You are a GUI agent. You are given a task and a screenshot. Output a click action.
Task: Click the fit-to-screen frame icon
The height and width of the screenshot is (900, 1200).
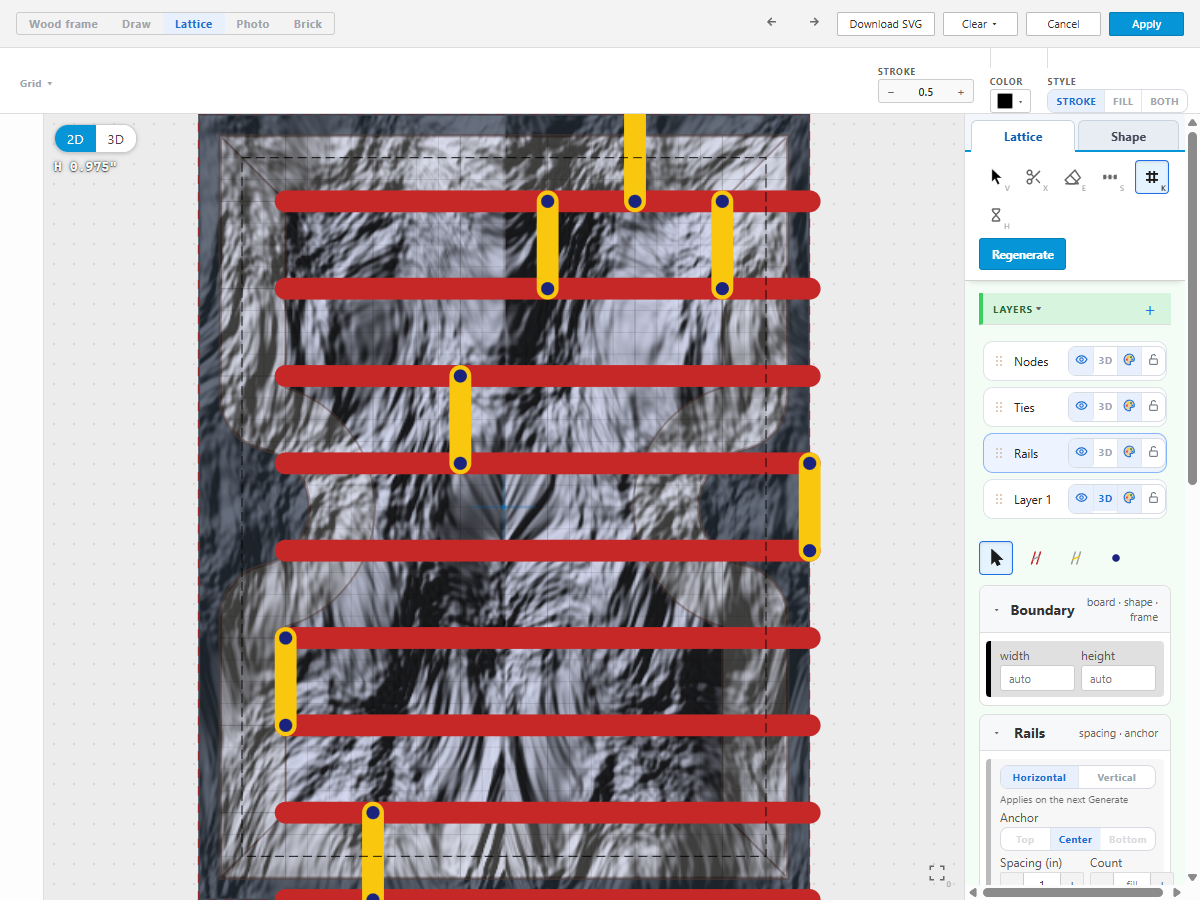pyautogui.click(x=937, y=873)
